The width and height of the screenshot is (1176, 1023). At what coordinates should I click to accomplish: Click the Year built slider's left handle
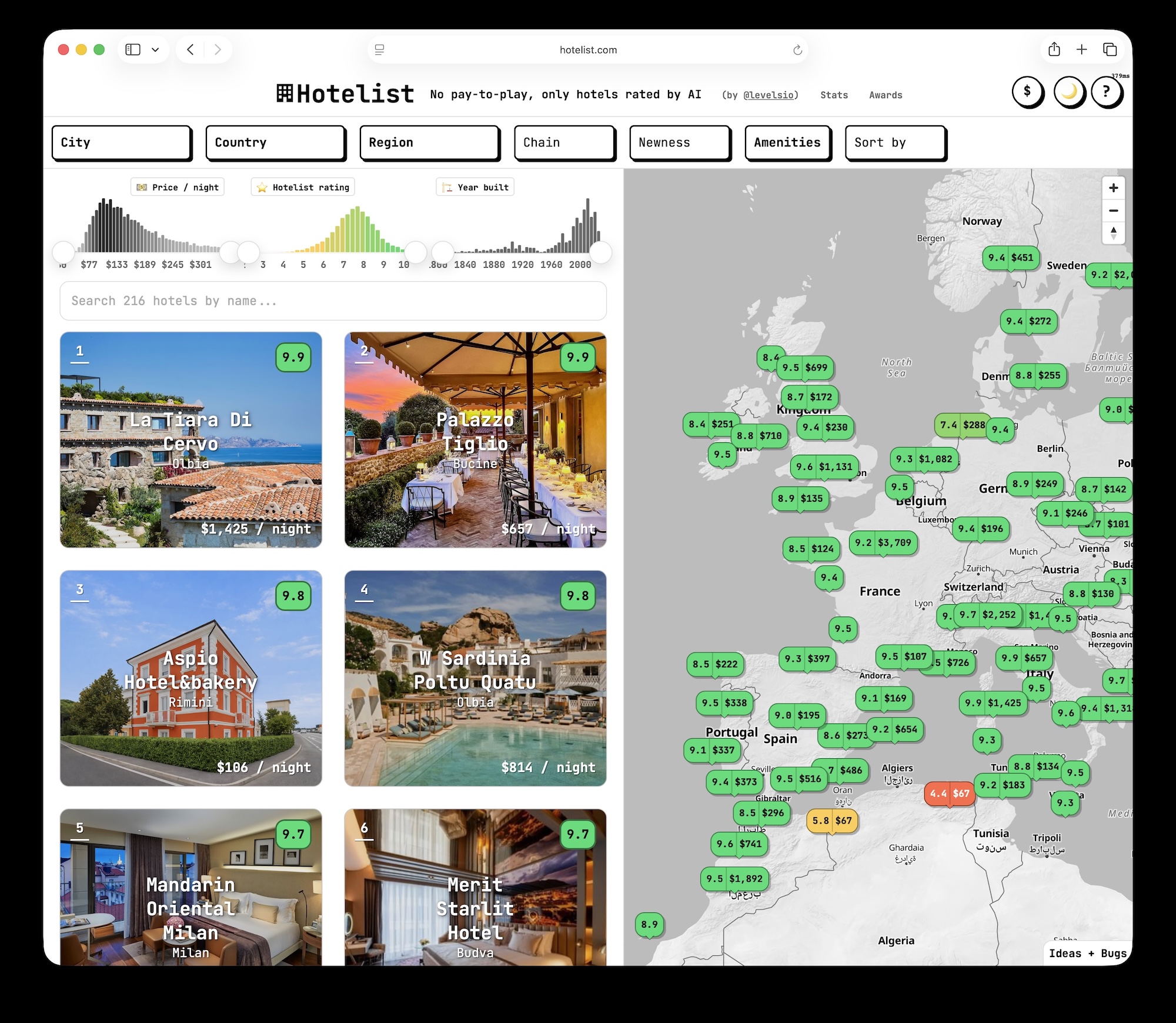pyautogui.click(x=443, y=252)
